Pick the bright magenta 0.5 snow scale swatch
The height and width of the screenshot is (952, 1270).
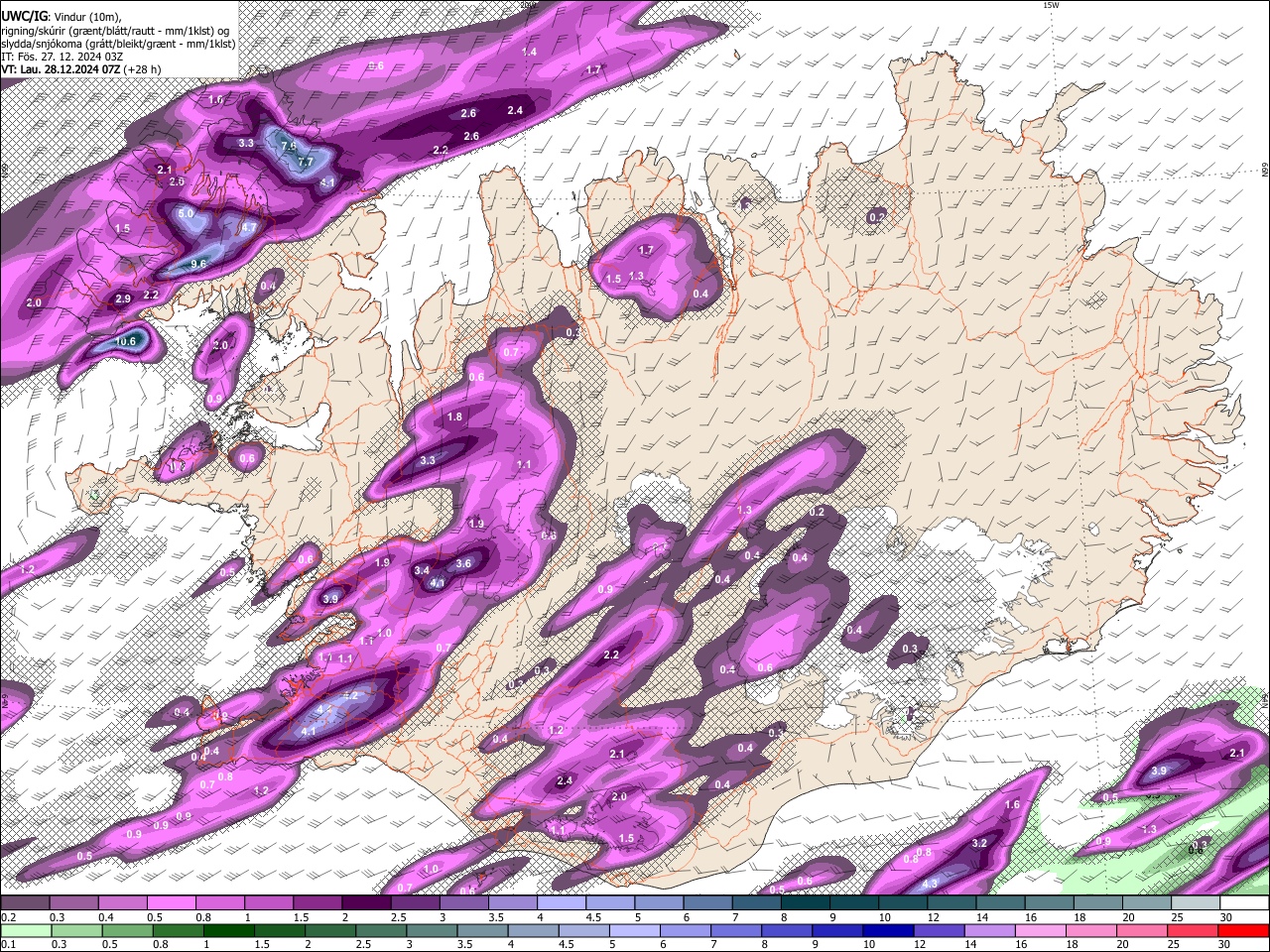point(171,903)
